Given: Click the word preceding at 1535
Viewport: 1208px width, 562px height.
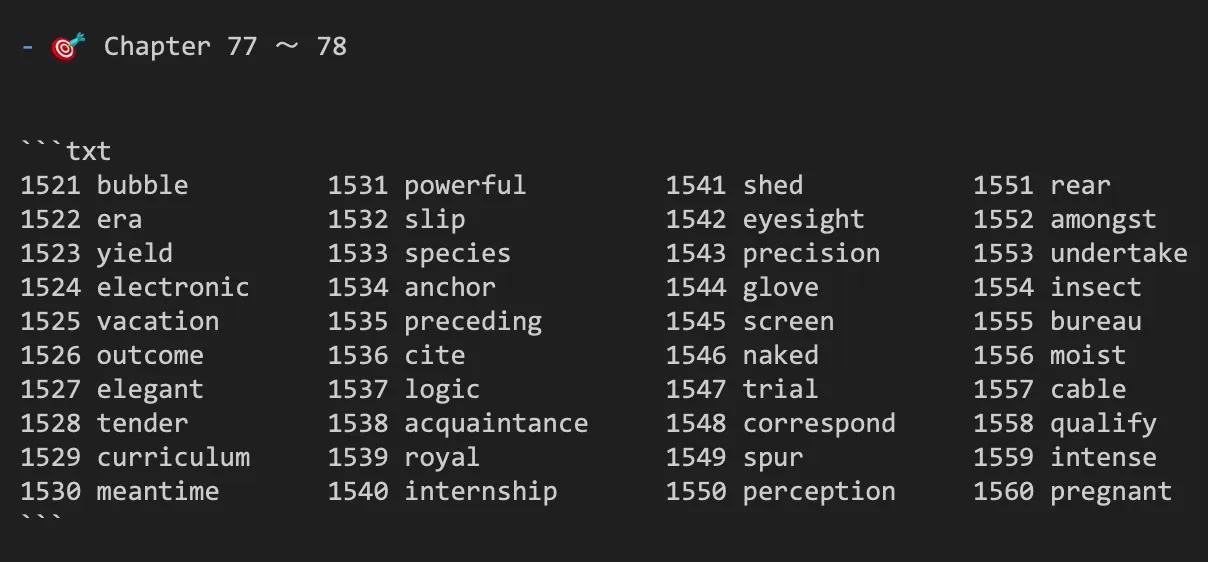Looking at the screenshot, I should (473, 321).
